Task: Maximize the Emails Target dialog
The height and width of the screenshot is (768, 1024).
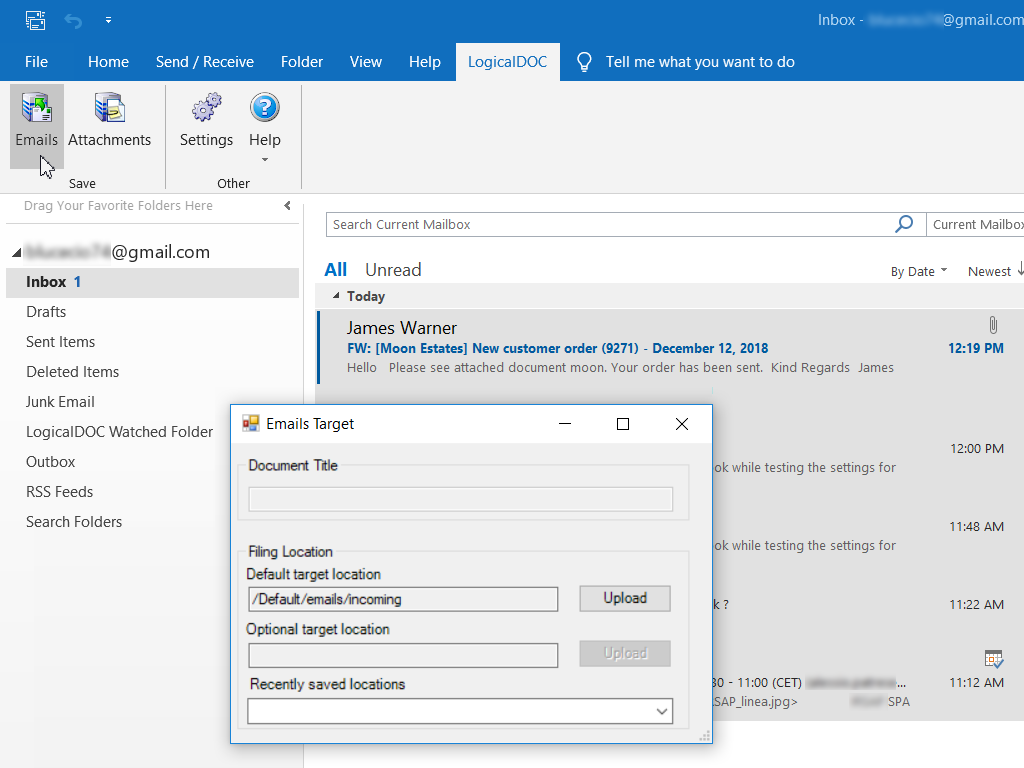Action: click(x=623, y=424)
